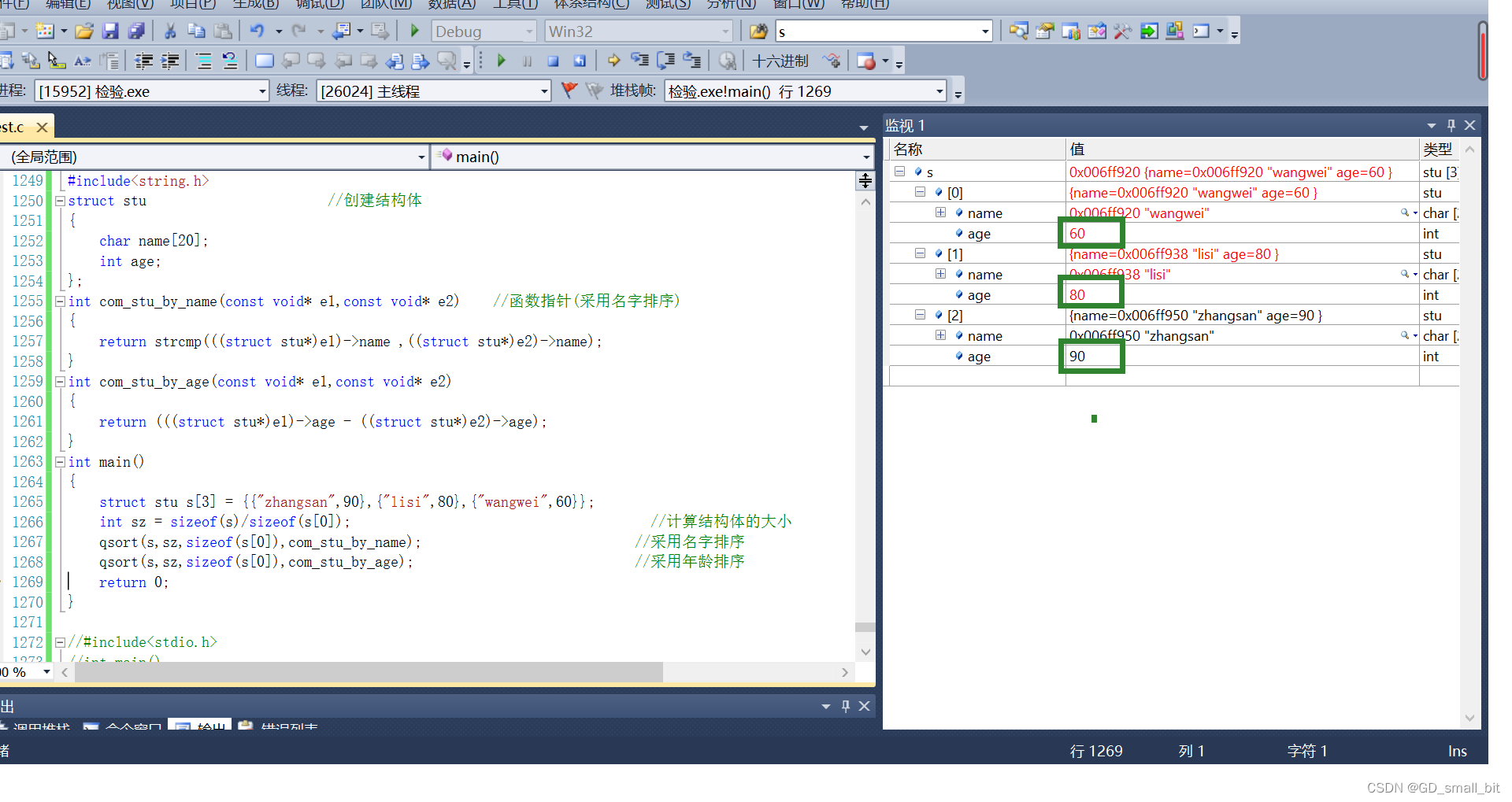This screenshot has width=1512, height=802.
Task: Copy the selection
Action: point(196,31)
